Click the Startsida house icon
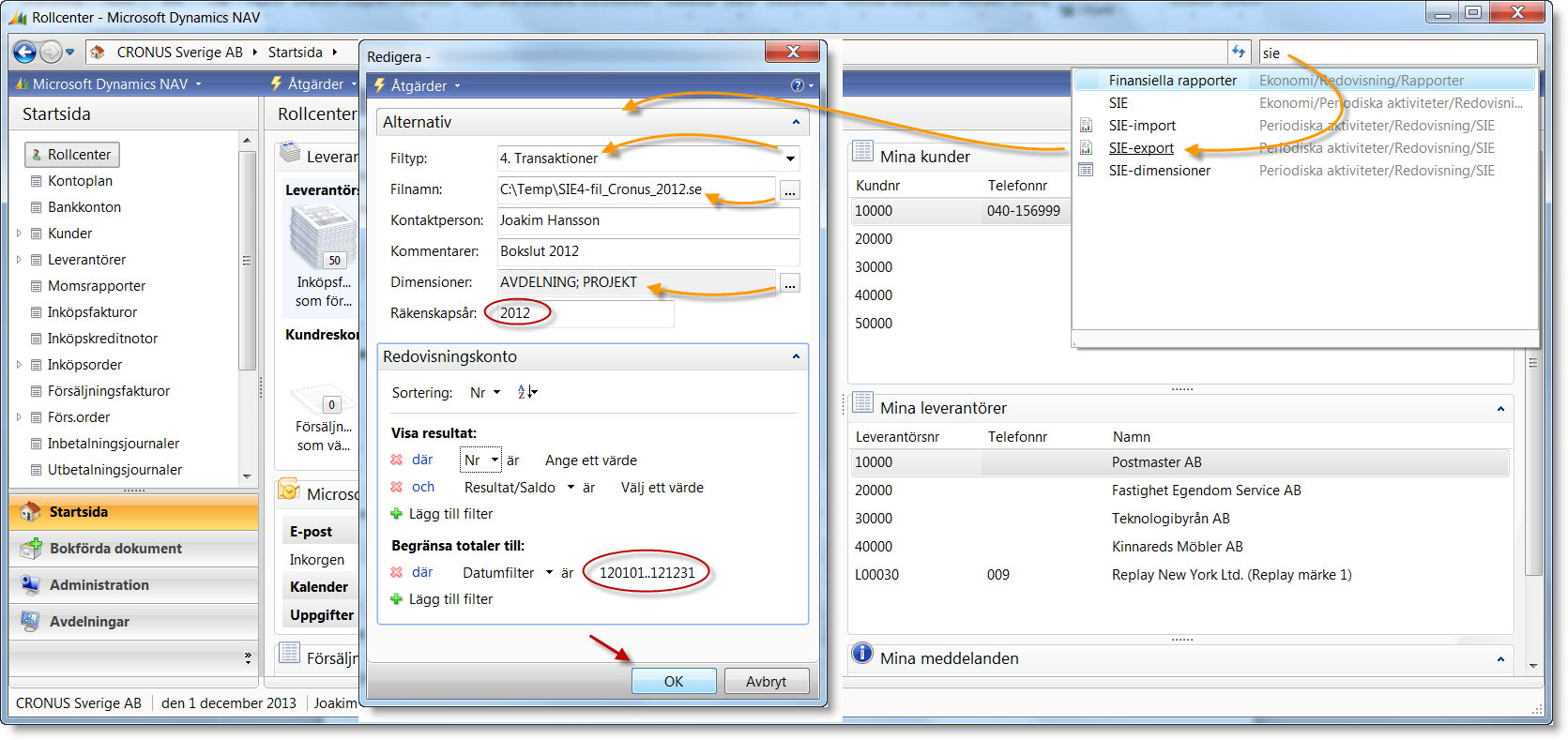Screen dimensions: 1568x740 (31, 512)
